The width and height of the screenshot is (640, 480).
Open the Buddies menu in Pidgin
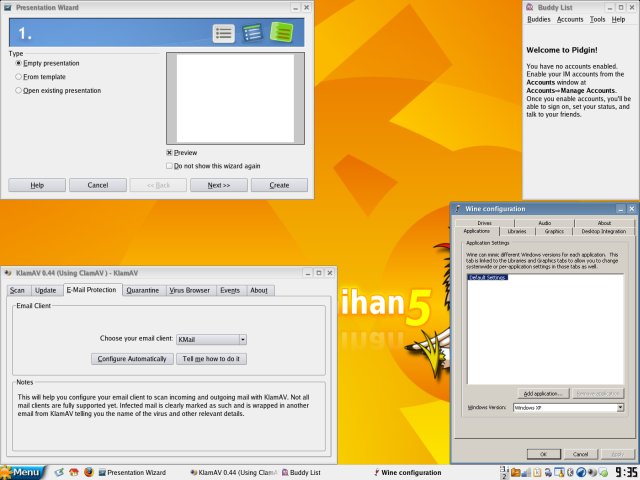pyautogui.click(x=539, y=19)
